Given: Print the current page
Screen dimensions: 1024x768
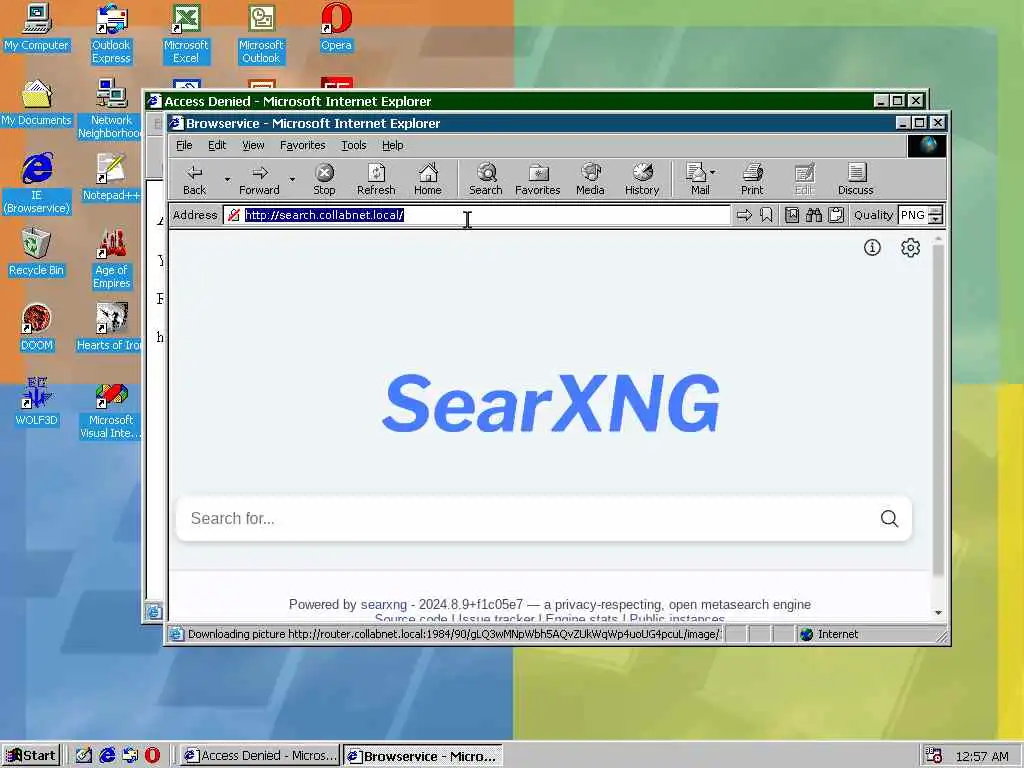Looking at the screenshot, I should coord(752,179).
